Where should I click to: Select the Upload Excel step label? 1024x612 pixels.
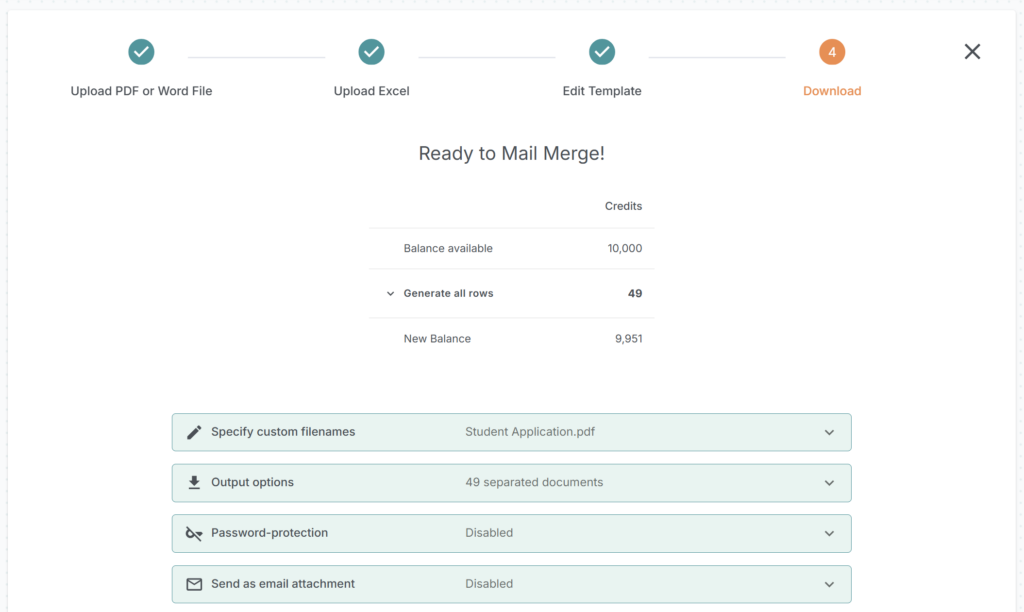[372, 91]
